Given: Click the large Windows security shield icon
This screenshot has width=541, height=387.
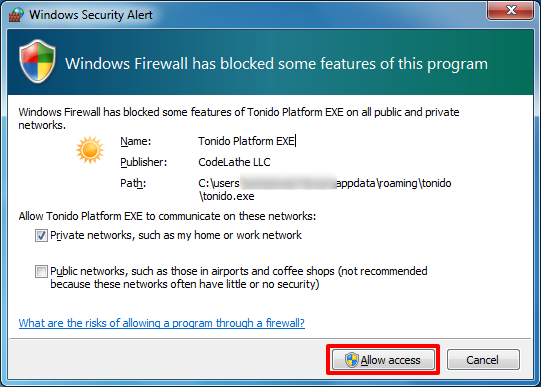Looking at the screenshot, I should point(38,61).
